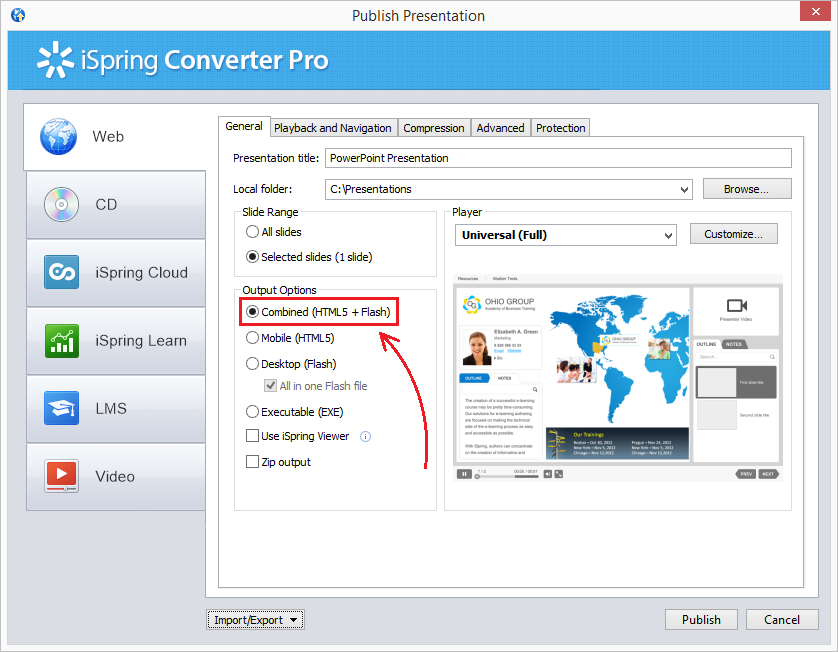
Task: Choose the Video play icon
Action: pyautogui.click(x=61, y=476)
